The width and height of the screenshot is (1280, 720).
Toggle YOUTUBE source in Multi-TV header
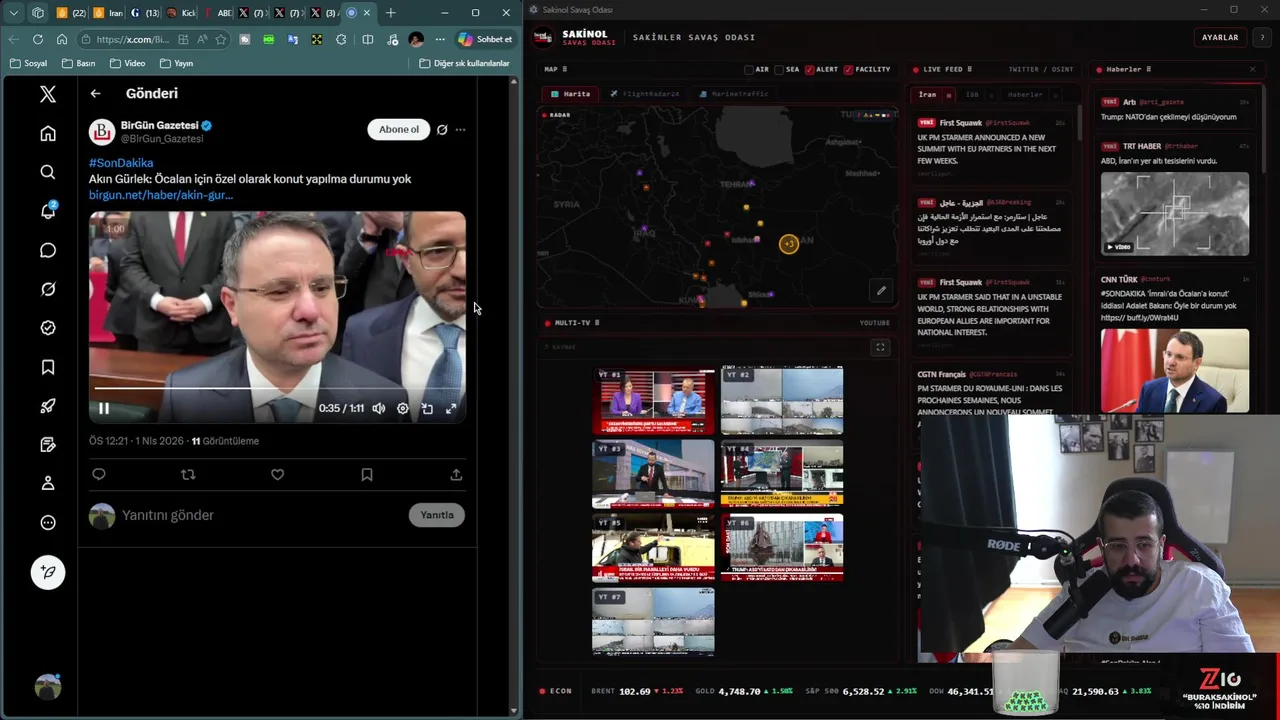874,323
